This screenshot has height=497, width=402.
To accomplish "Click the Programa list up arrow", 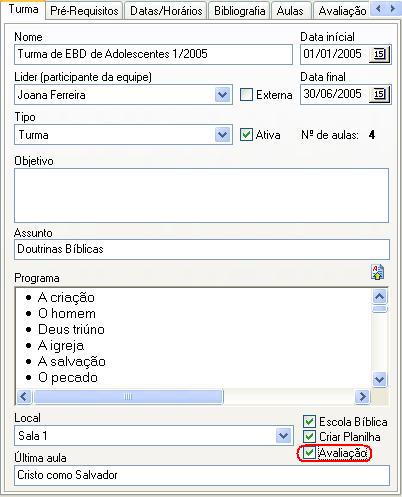I will tap(380, 296).
